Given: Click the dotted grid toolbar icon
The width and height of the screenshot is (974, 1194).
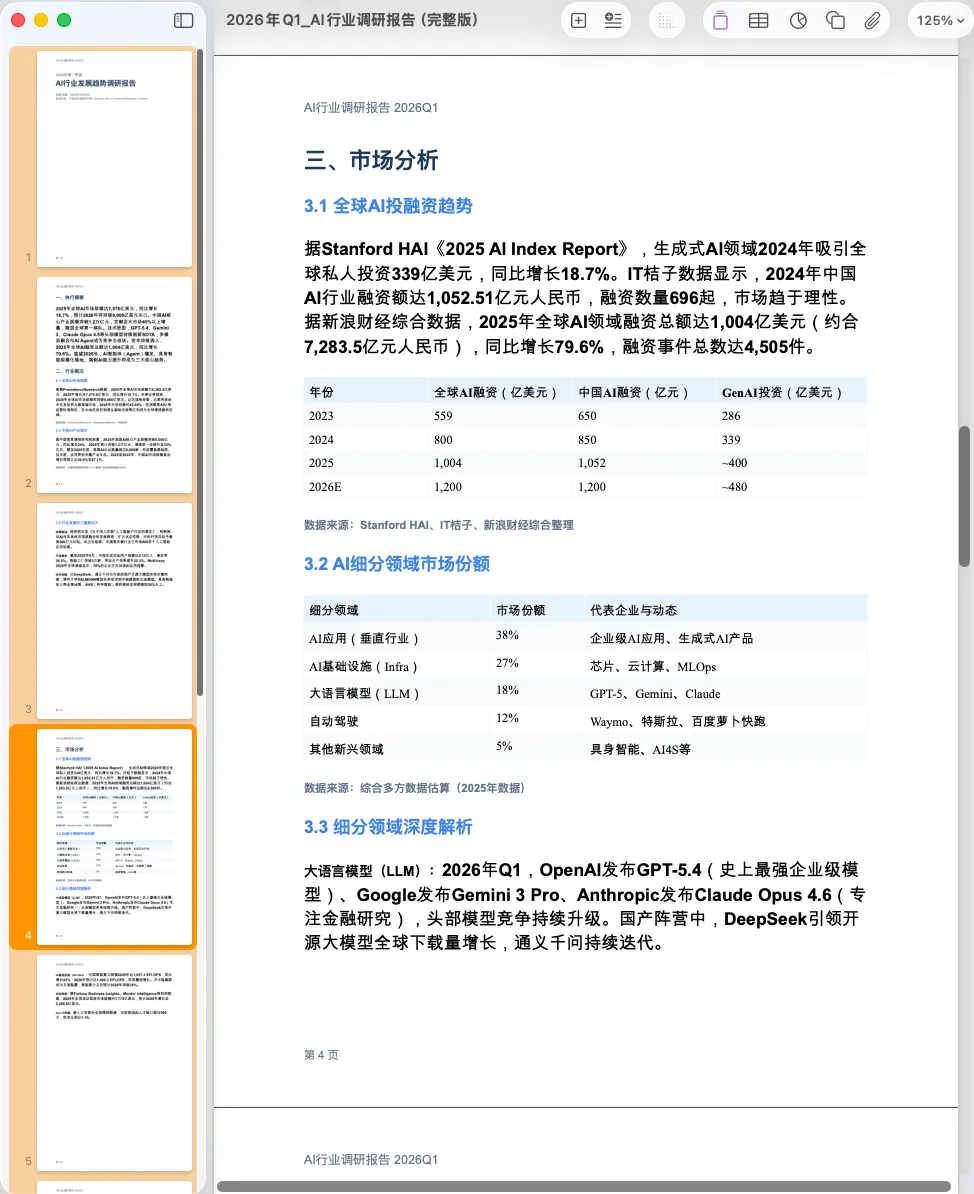Looking at the screenshot, I should [x=666, y=21].
